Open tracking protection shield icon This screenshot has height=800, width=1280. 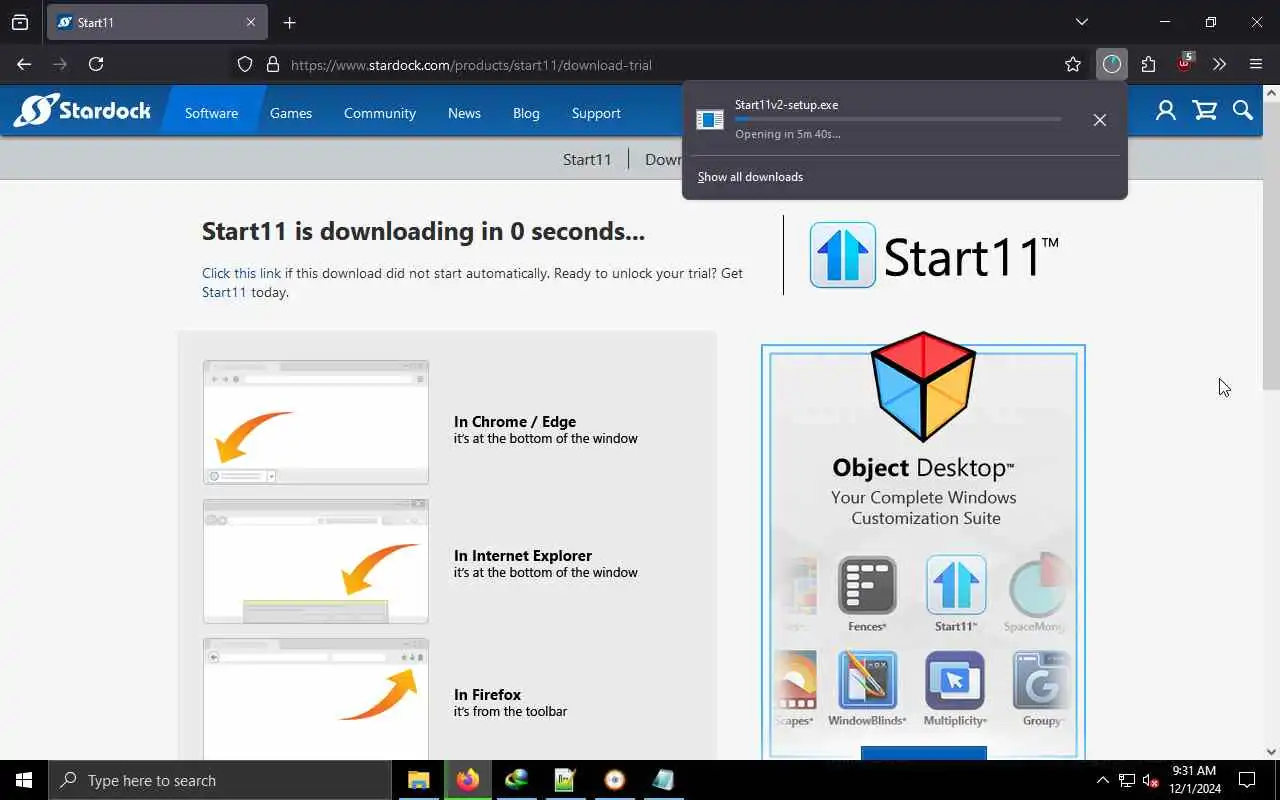[x=245, y=64]
